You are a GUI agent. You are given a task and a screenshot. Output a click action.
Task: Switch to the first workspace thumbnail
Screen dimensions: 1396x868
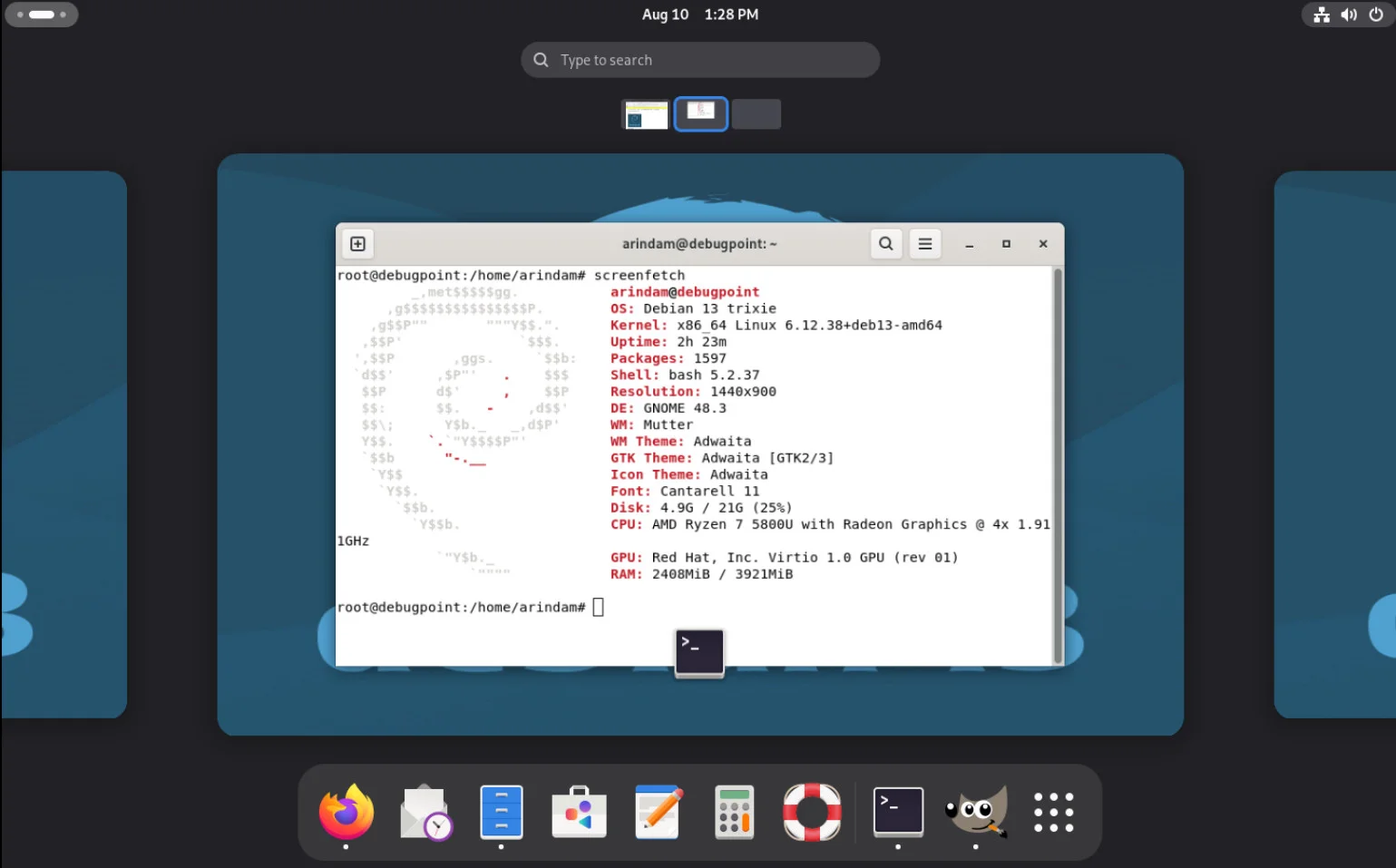pos(645,113)
